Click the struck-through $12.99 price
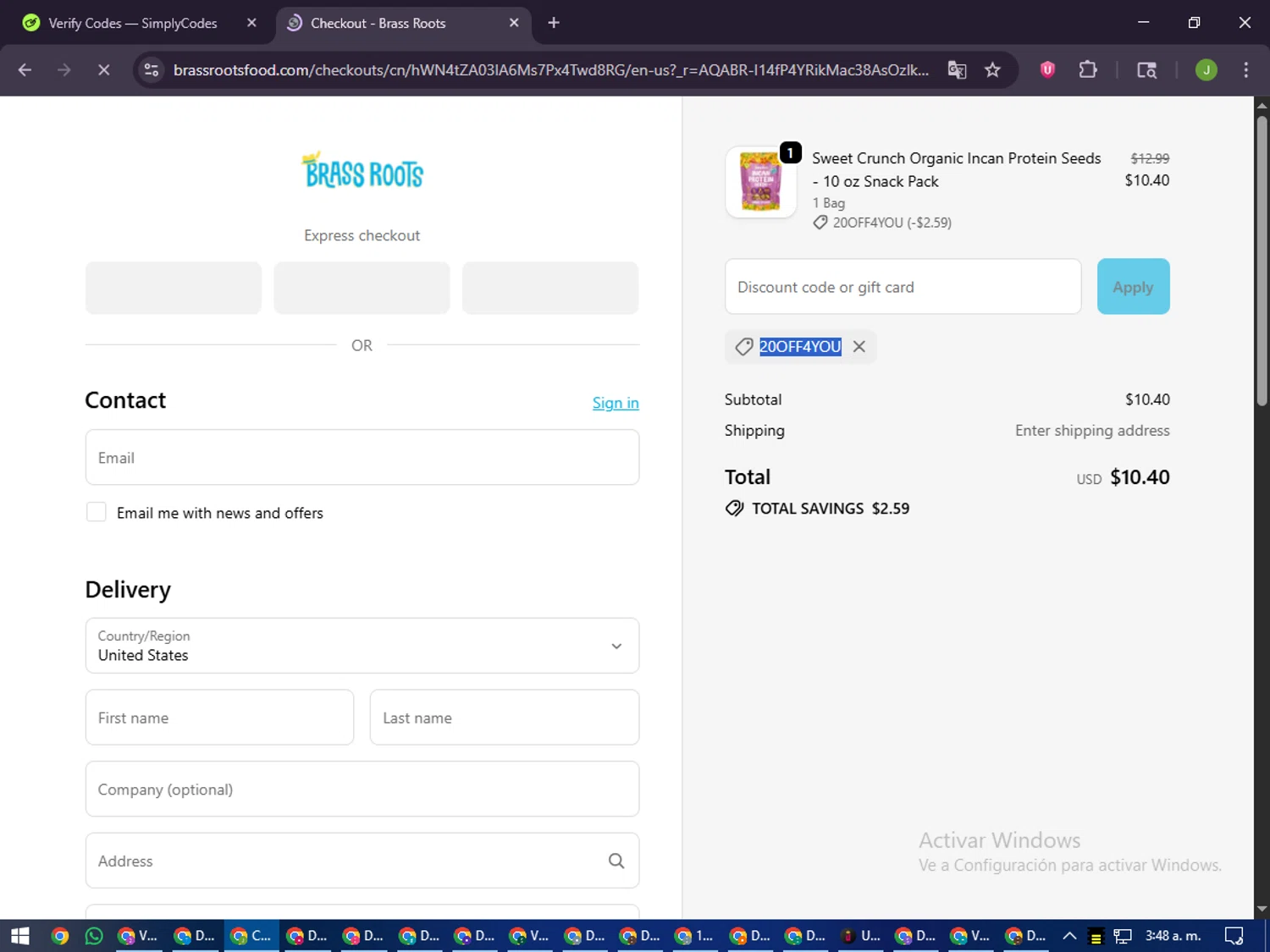 coord(1150,158)
